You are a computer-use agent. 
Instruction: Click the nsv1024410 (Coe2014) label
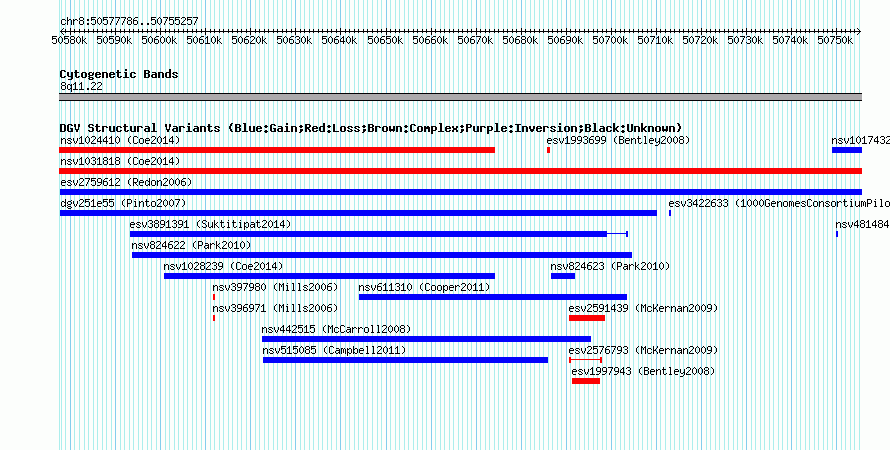coord(120,140)
